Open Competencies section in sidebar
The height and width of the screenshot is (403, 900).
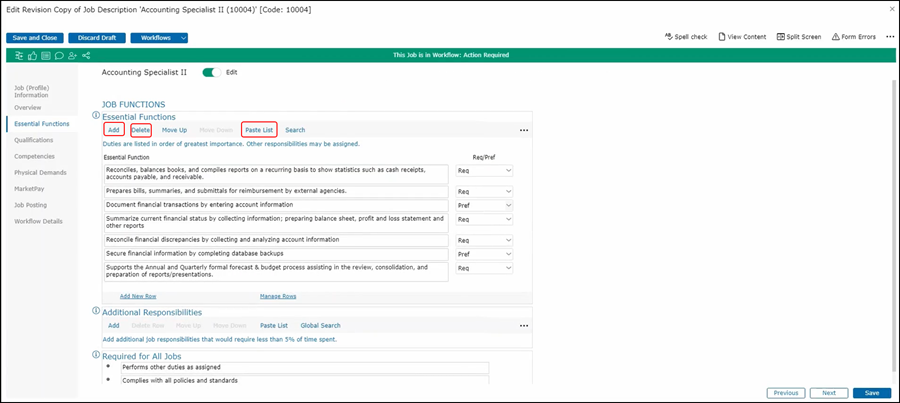coord(35,156)
